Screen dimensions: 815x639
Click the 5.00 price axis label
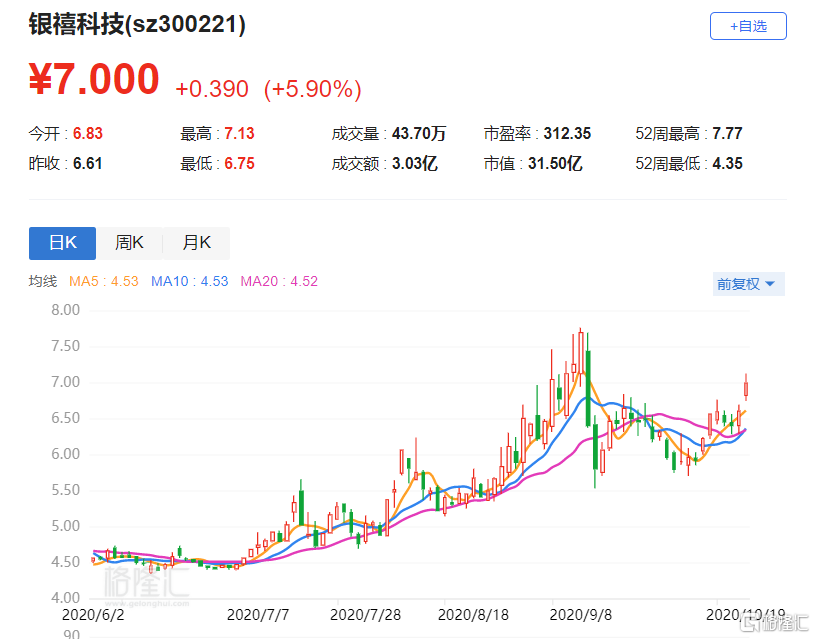point(65,526)
